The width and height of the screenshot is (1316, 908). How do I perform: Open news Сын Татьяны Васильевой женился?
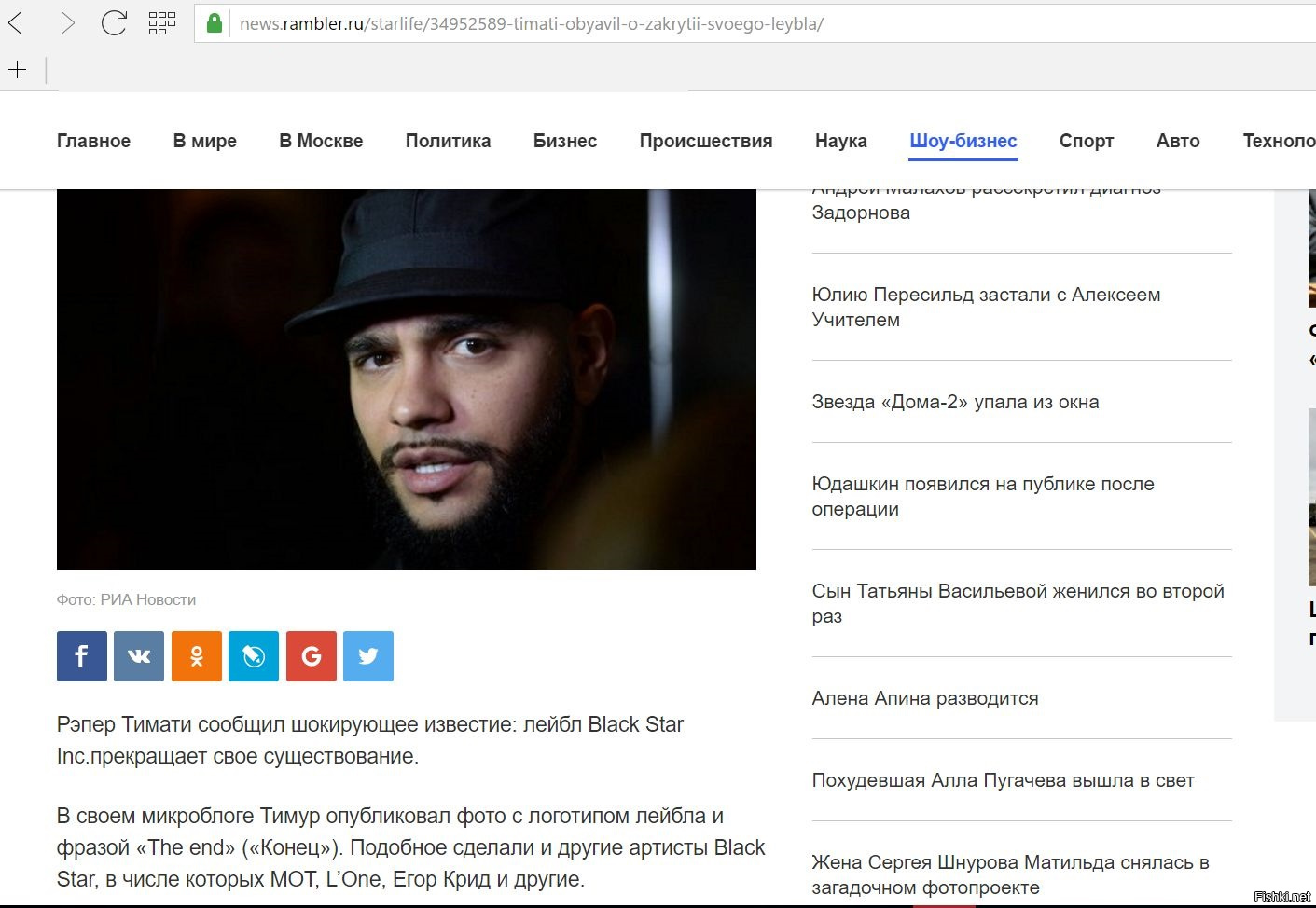click(x=1018, y=603)
